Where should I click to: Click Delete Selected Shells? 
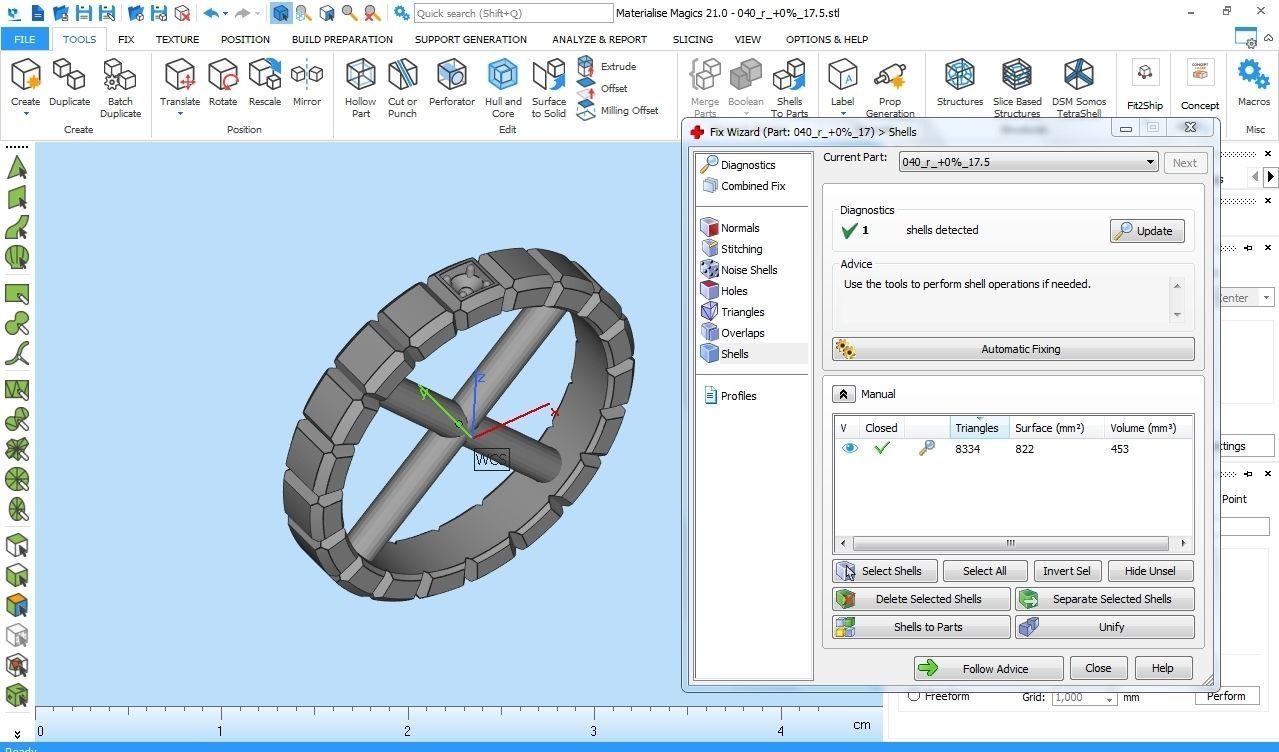[x=921, y=599]
